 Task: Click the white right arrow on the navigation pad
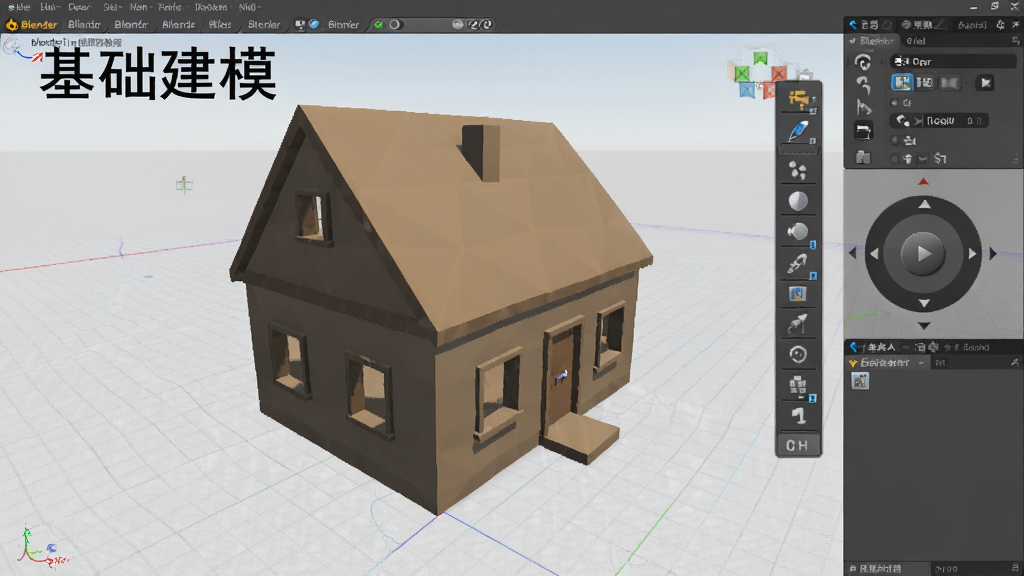coord(972,253)
